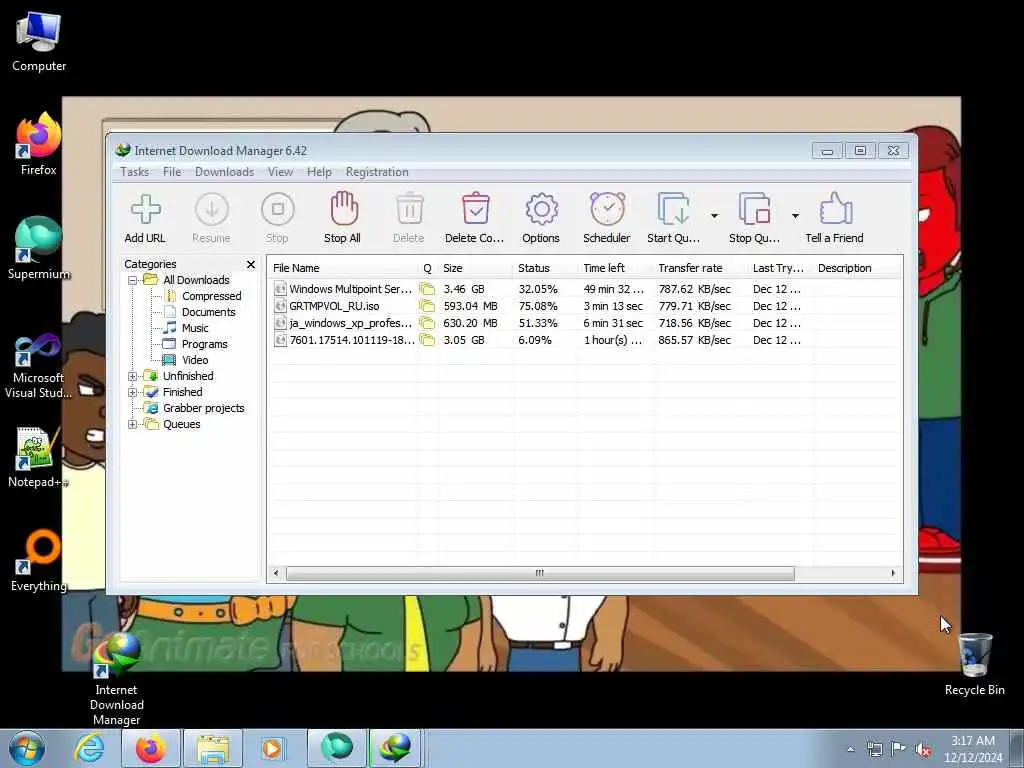Image resolution: width=1024 pixels, height=768 pixels.
Task: Open Microsoft Visual Studio desktop shortcut
Action: click(x=38, y=366)
